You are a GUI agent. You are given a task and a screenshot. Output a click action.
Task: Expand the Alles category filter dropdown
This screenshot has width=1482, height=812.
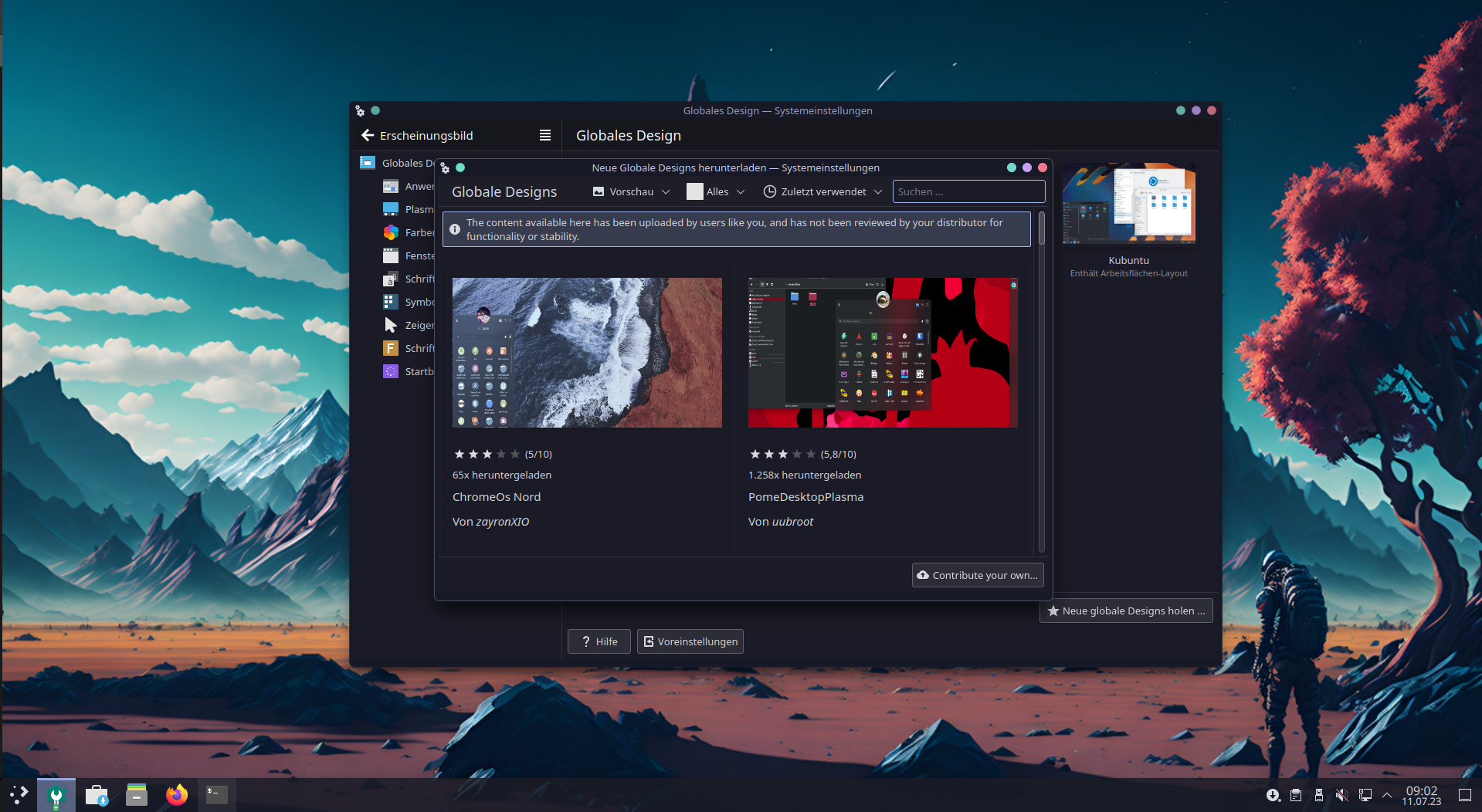pyautogui.click(x=716, y=191)
